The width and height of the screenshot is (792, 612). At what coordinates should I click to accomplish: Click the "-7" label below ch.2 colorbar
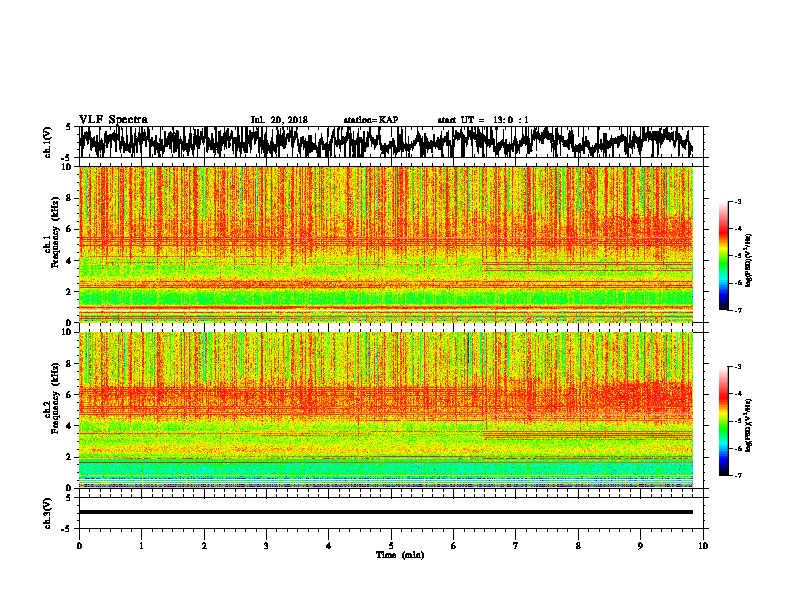(738, 475)
